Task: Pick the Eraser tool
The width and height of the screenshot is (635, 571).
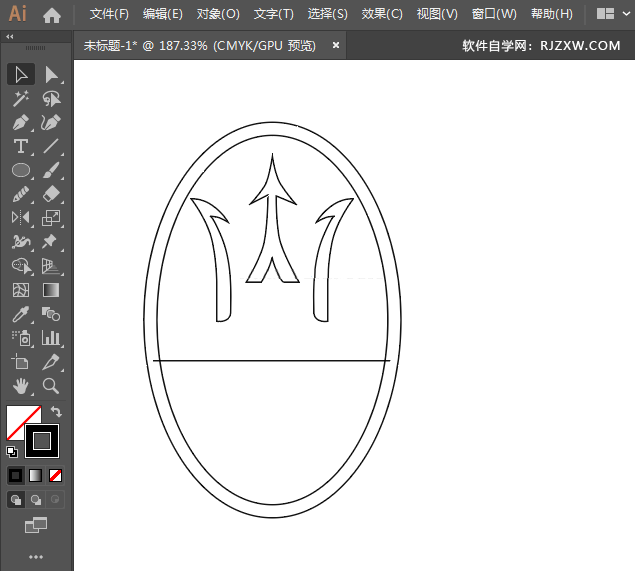Action: [x=51, y=195]
